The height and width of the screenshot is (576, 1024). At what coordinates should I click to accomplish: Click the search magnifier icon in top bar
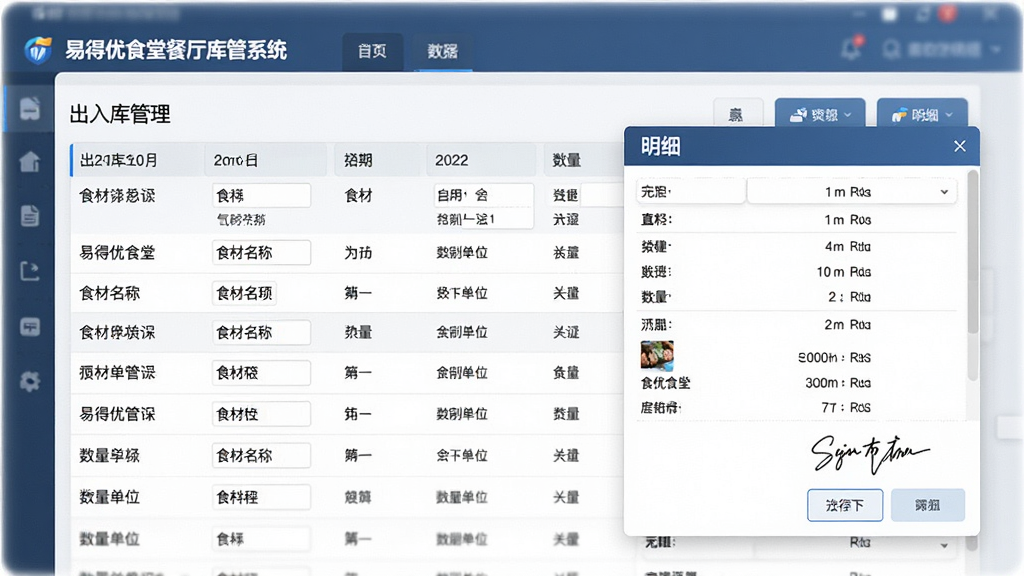pos(891,49)
